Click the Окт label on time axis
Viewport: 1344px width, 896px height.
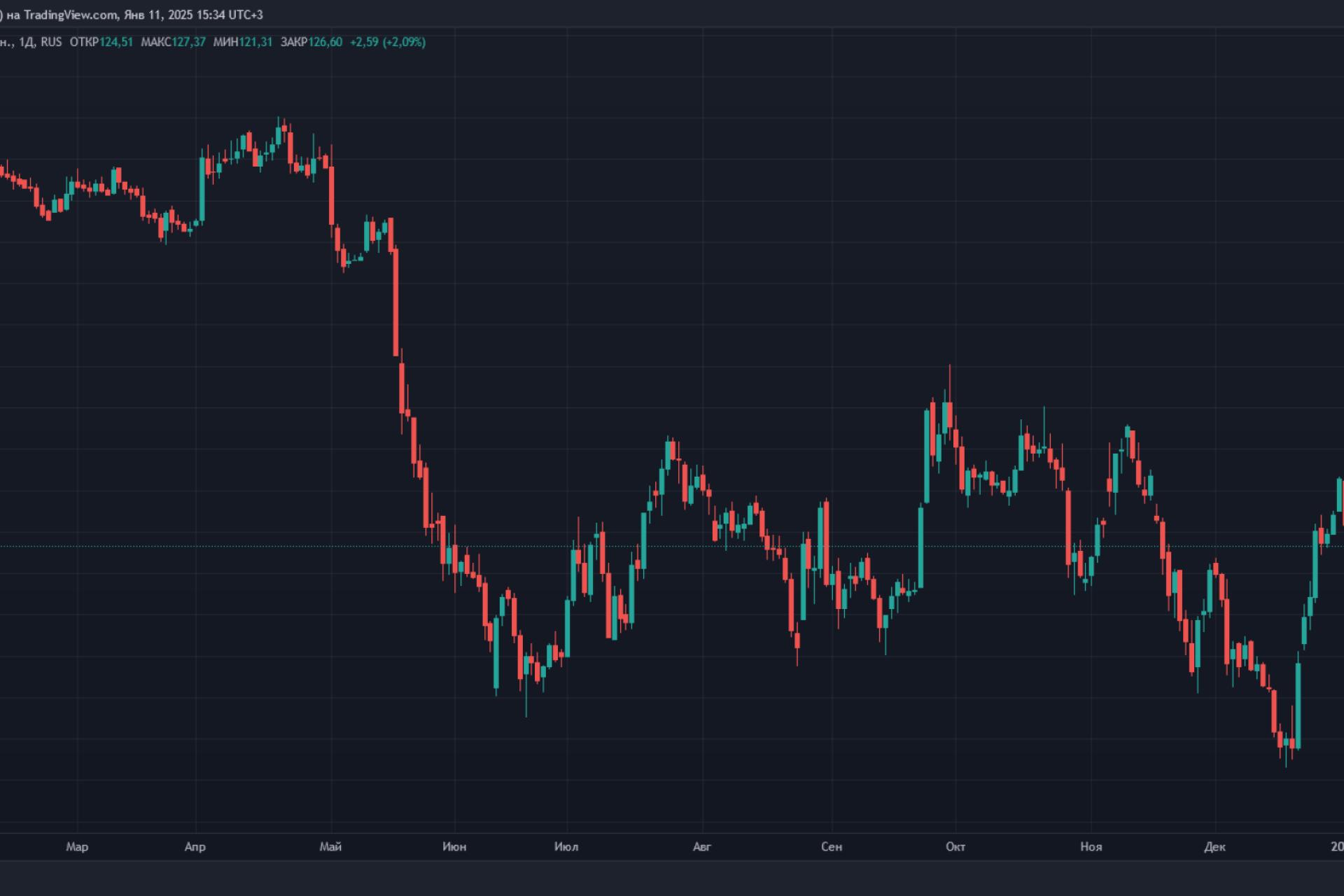point(955,847)
